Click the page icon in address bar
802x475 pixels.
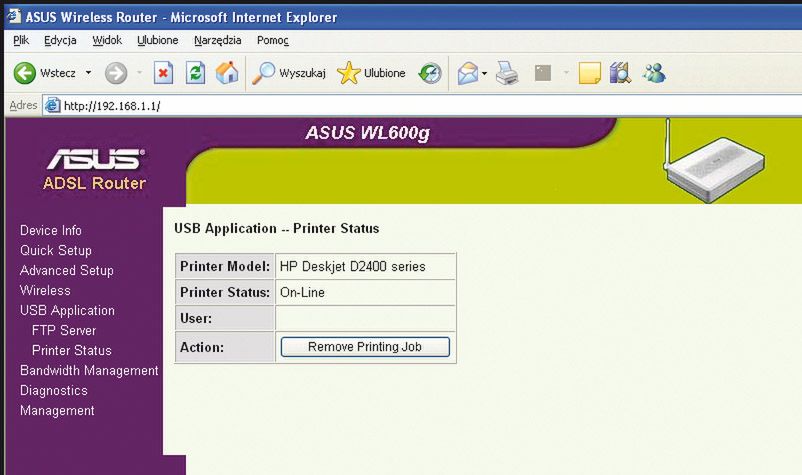click(52, 106)
